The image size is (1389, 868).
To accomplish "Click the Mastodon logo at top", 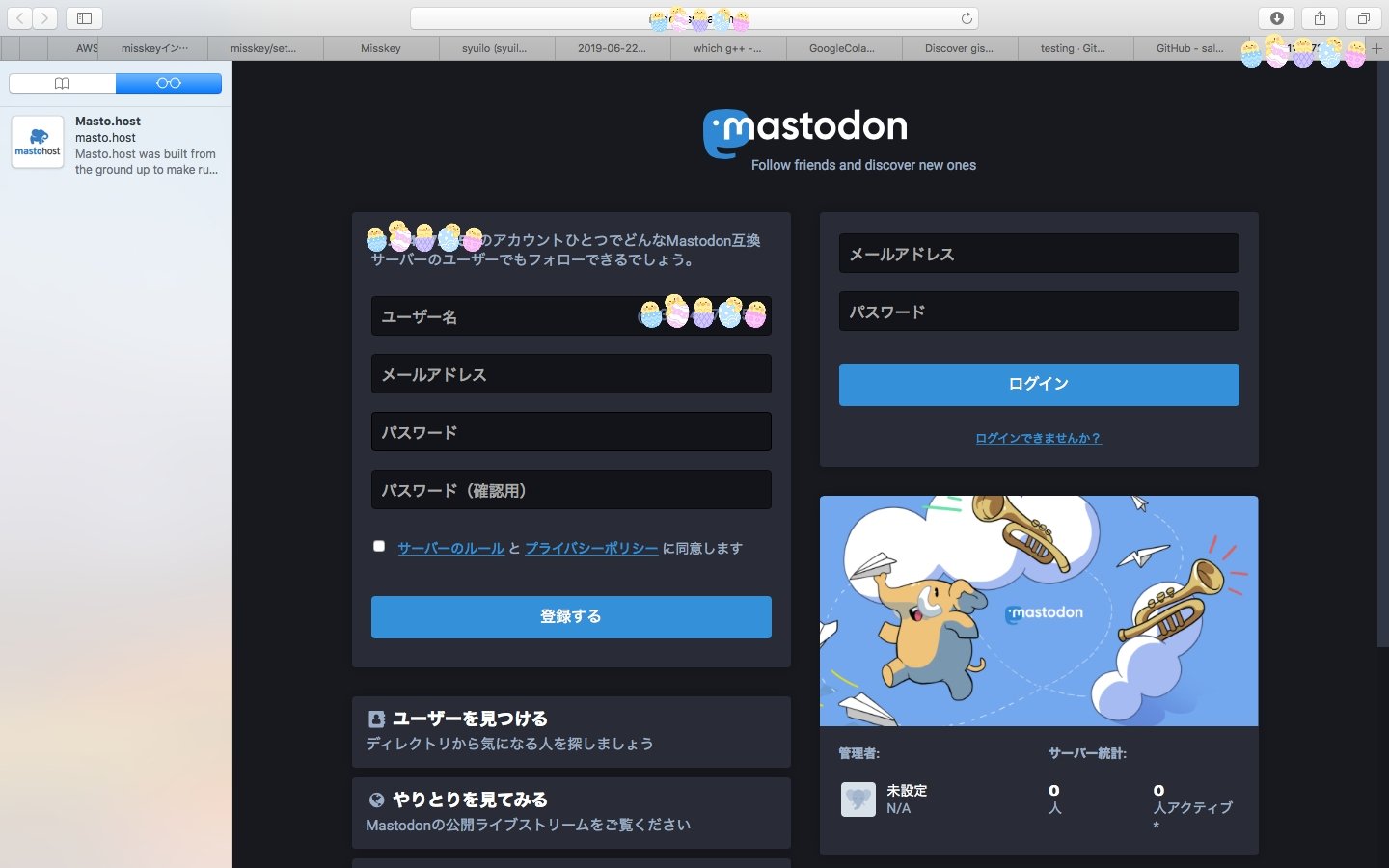I will point(805,129).
